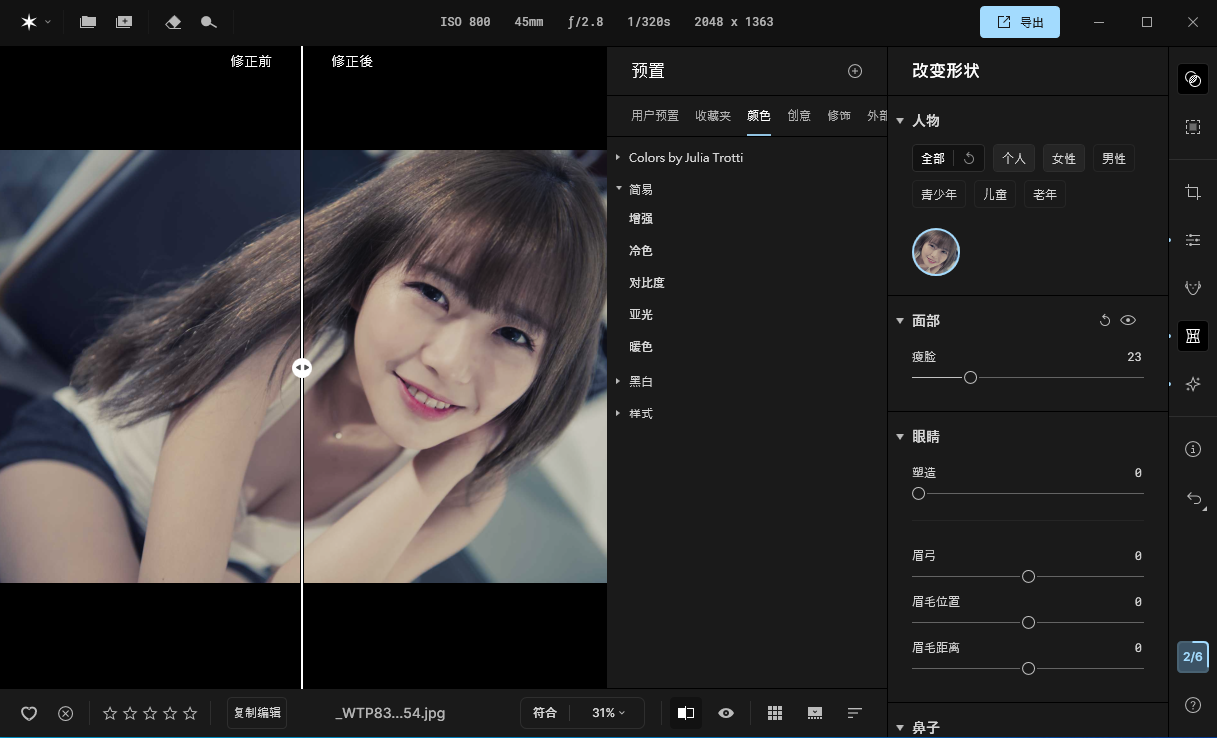Toggle the preview eye icon in bottom bar

click(726, 713)
